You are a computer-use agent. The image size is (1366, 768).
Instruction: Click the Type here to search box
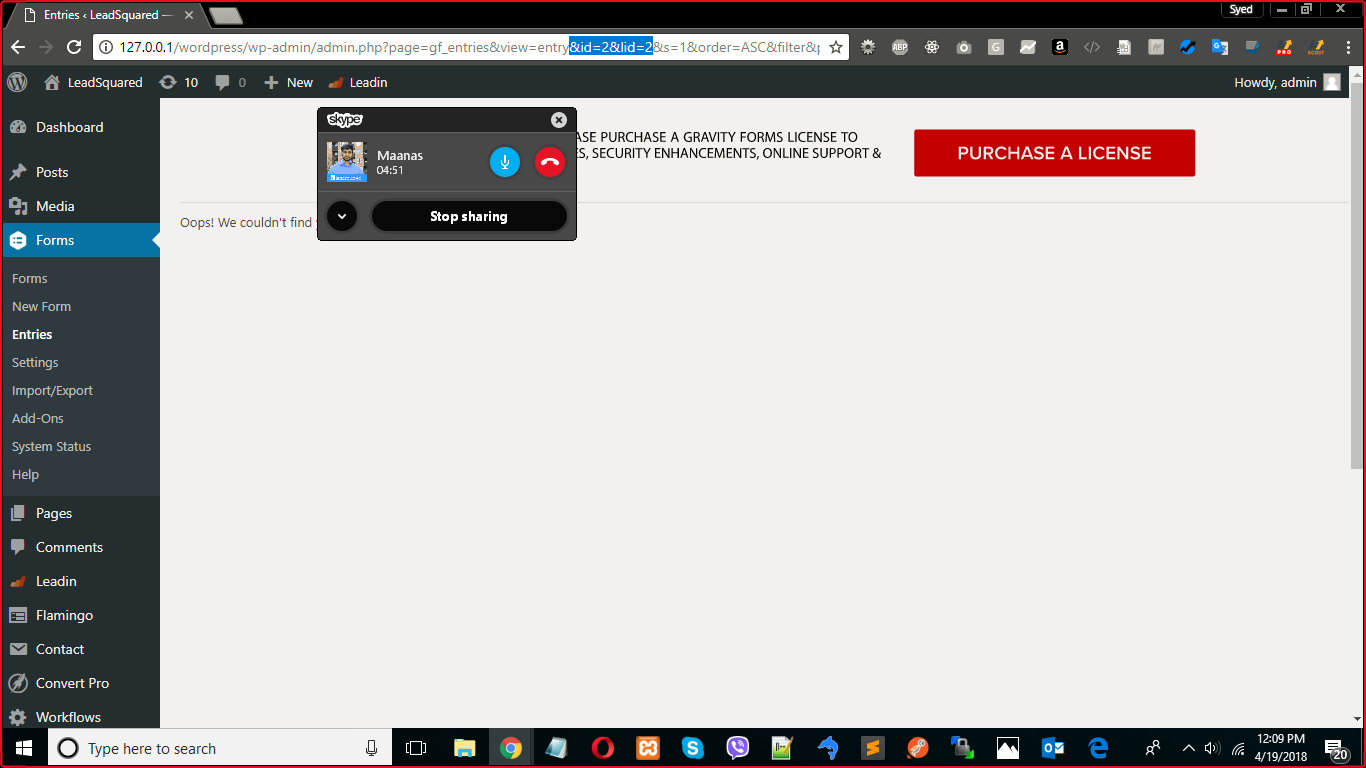(220, 748)
